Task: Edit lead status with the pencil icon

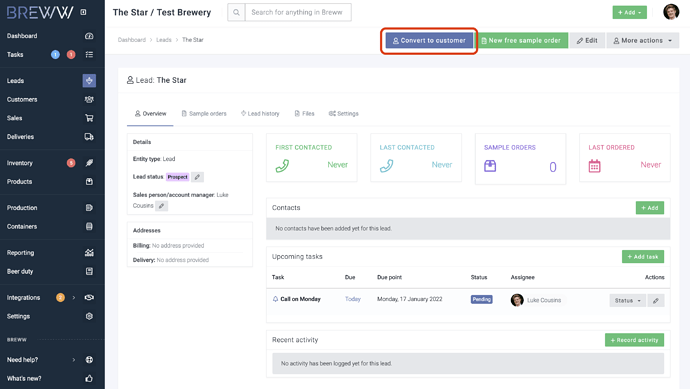Action: 197,177
